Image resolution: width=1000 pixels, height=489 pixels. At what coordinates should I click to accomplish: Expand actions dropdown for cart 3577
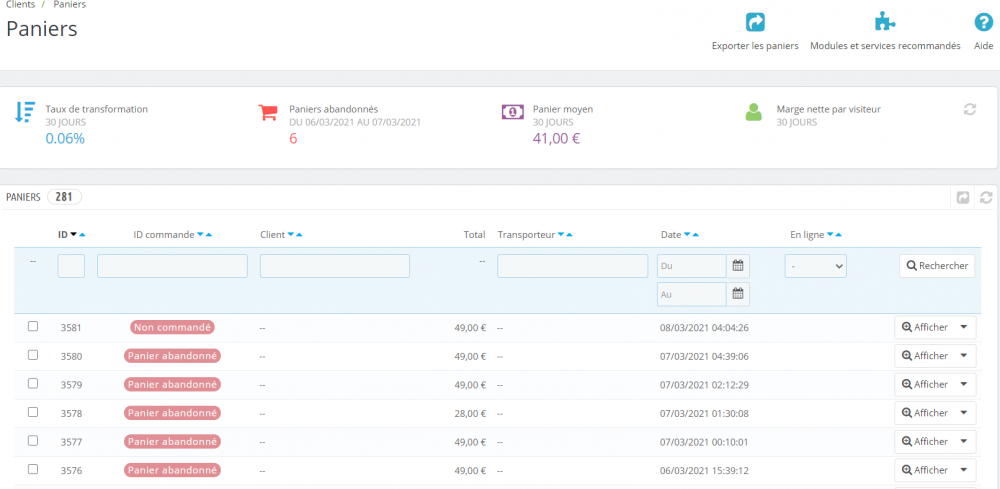click(x=964, y=441)
